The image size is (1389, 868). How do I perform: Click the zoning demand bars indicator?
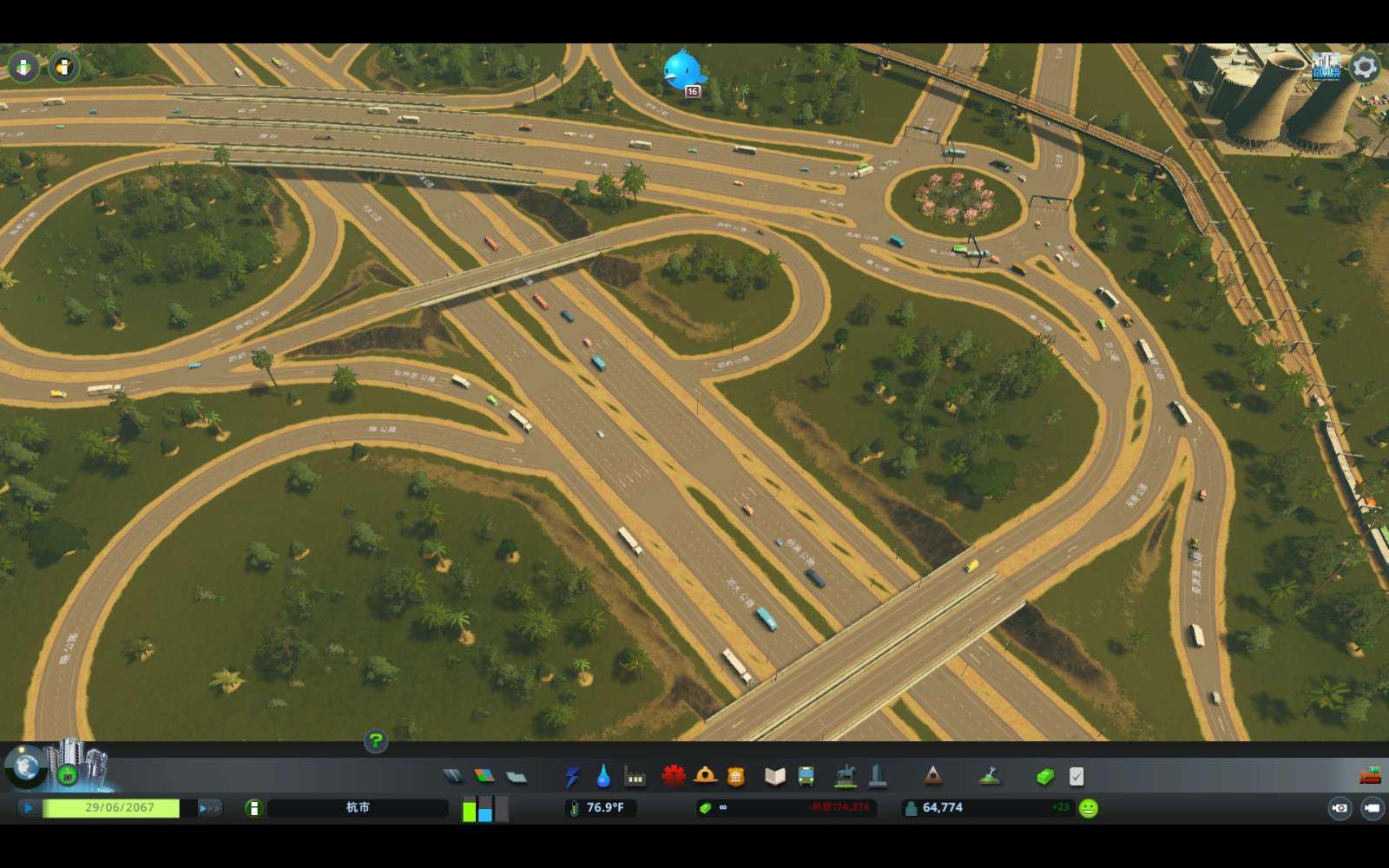click(x=485, y=808)
